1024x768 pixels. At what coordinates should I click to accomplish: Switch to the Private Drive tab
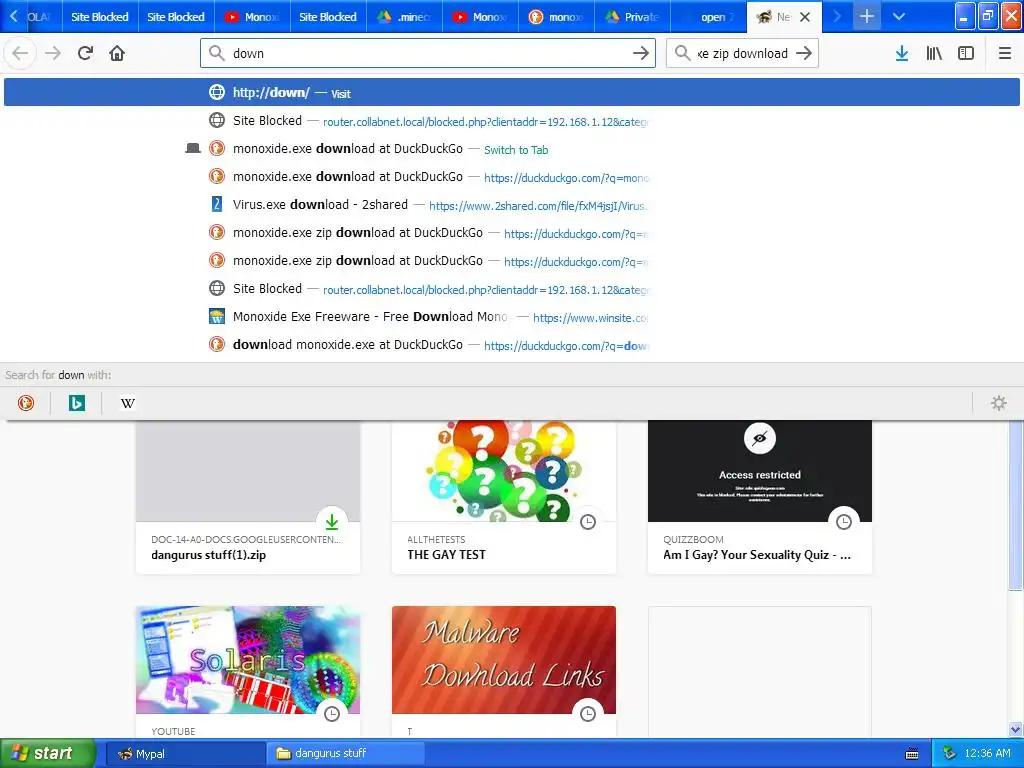(x=633, y=17)
